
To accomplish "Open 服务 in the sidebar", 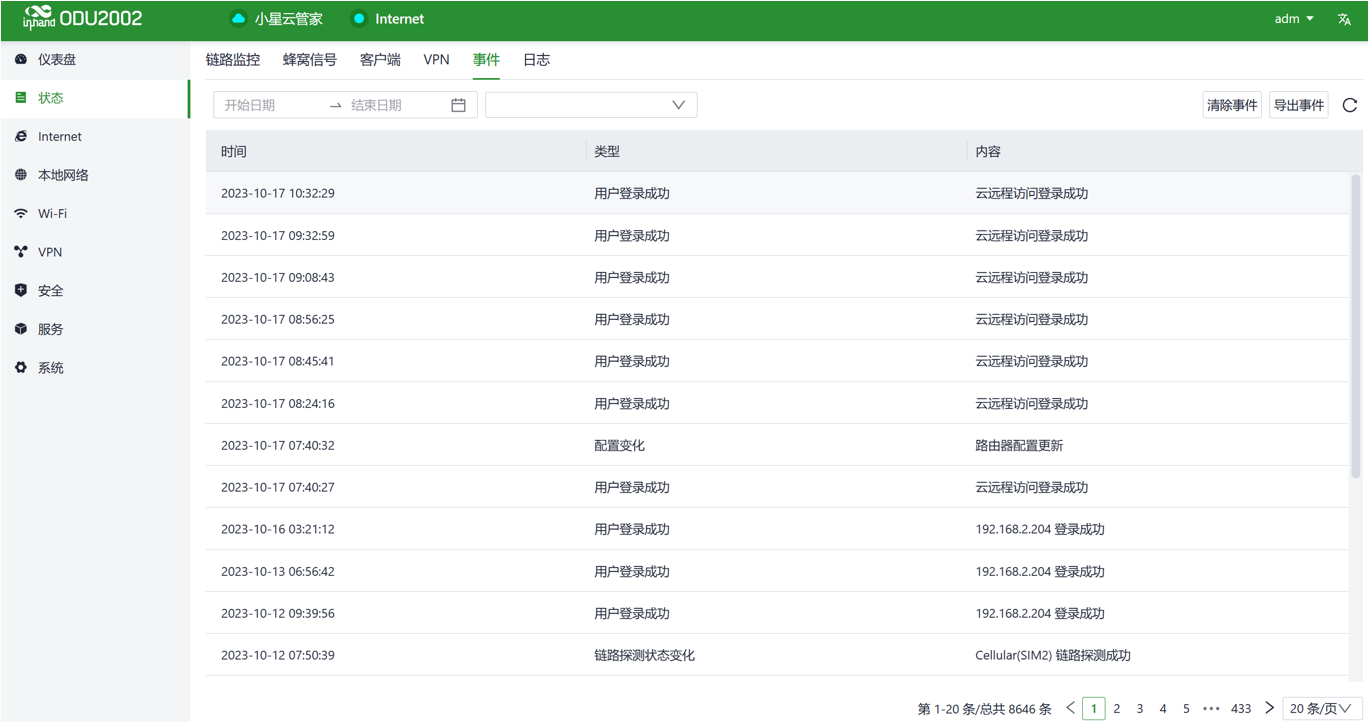I will (95, 329).
